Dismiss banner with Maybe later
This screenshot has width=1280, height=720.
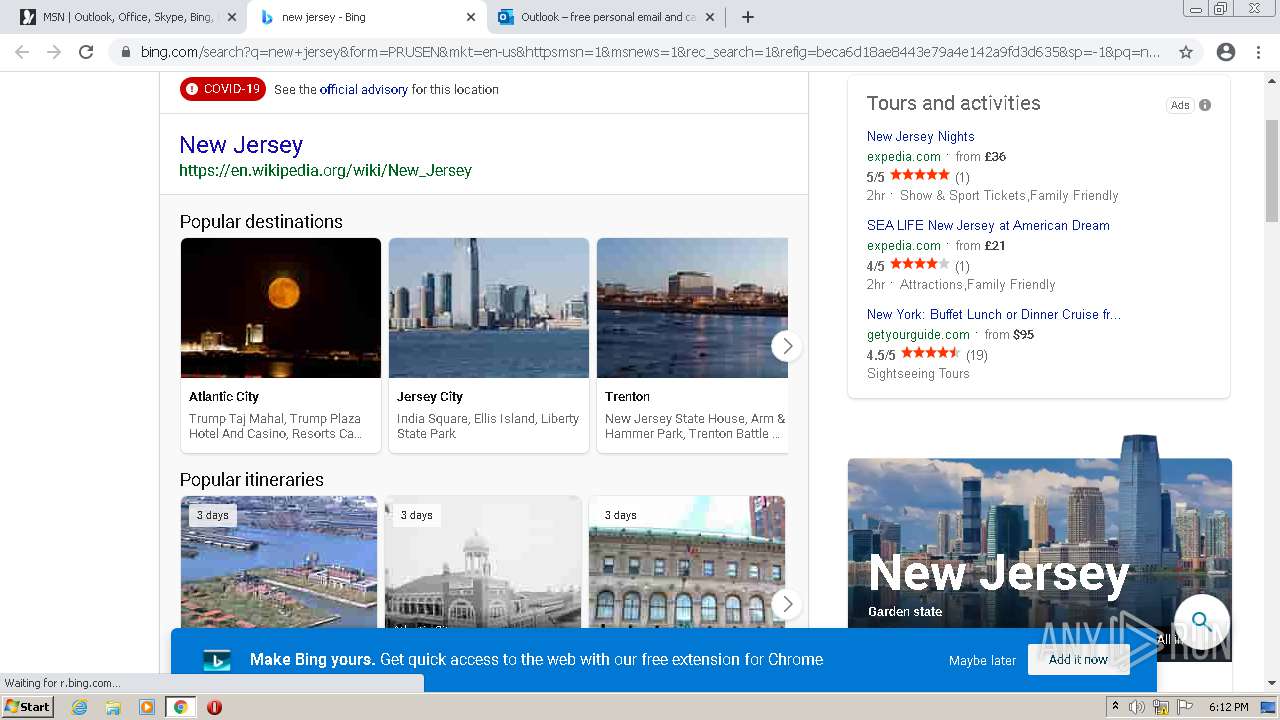(x=982, y=660)
